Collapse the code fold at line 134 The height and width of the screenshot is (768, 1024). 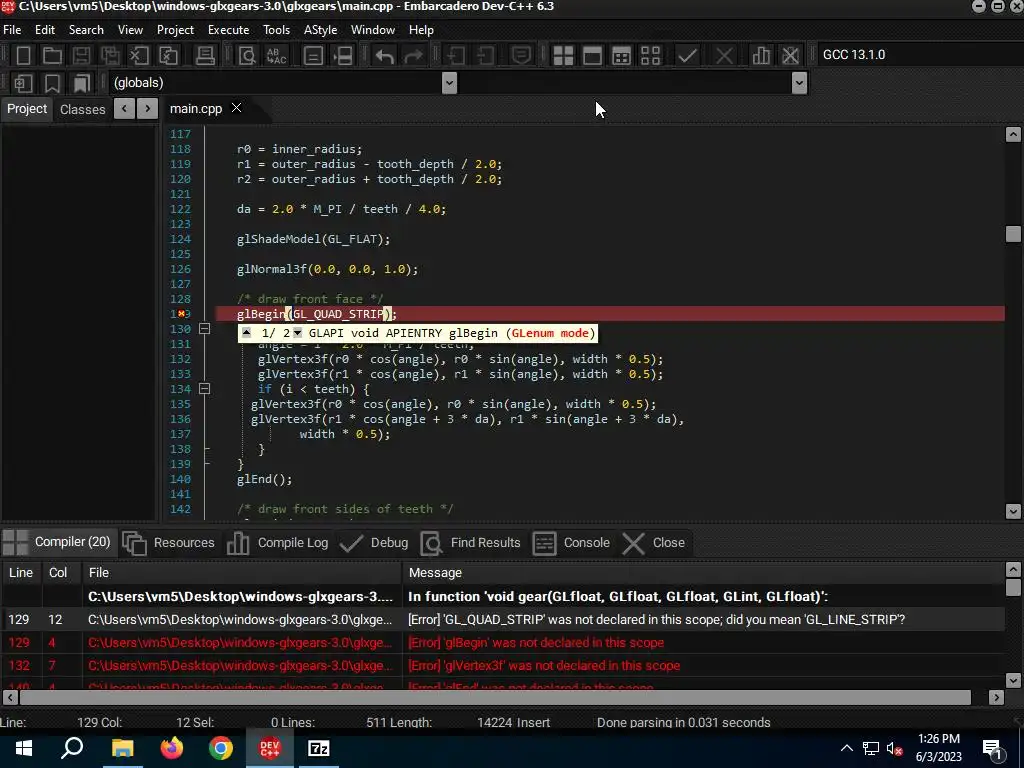coord(204,389)
